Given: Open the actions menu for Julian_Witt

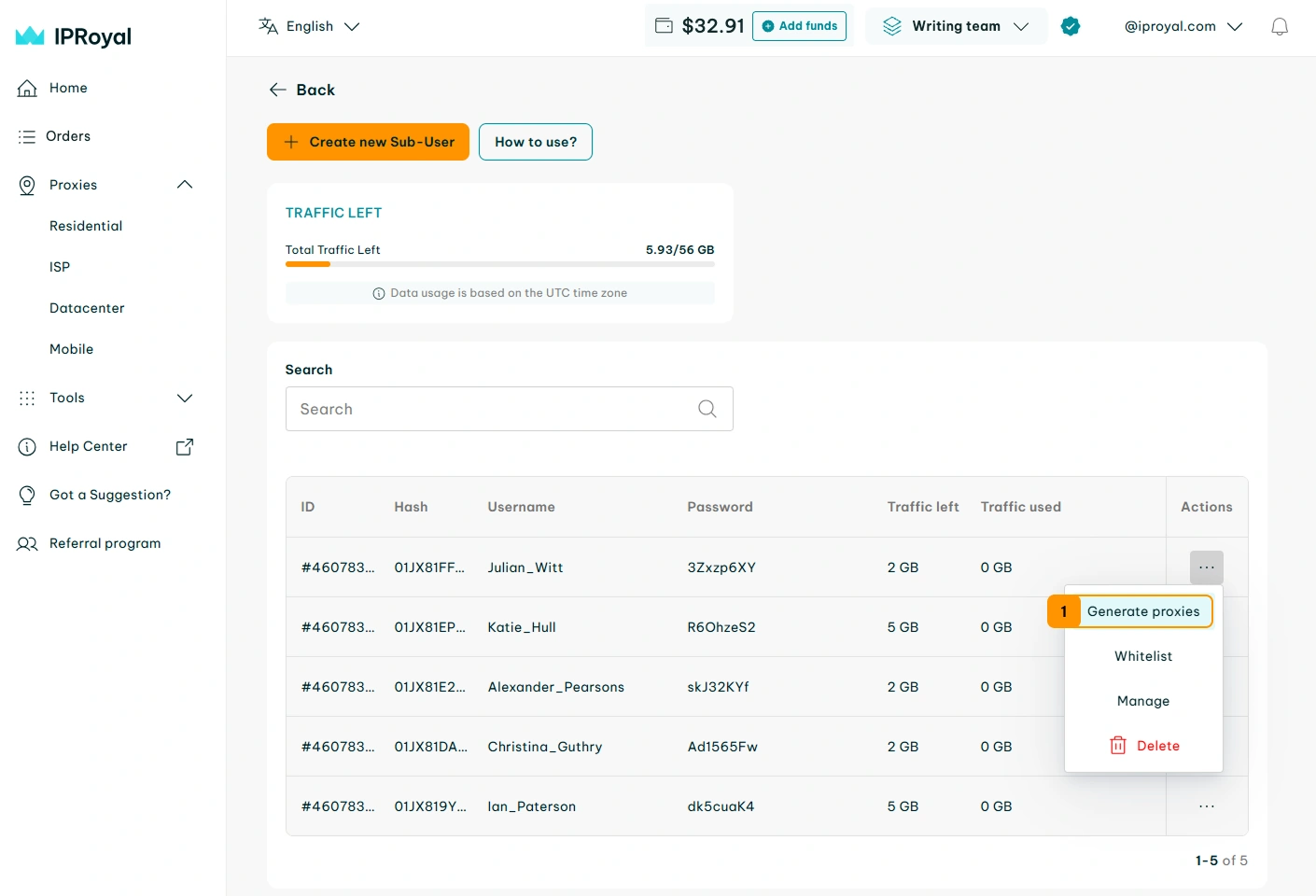Looking at the screenshot, I should pos(1207,567).
